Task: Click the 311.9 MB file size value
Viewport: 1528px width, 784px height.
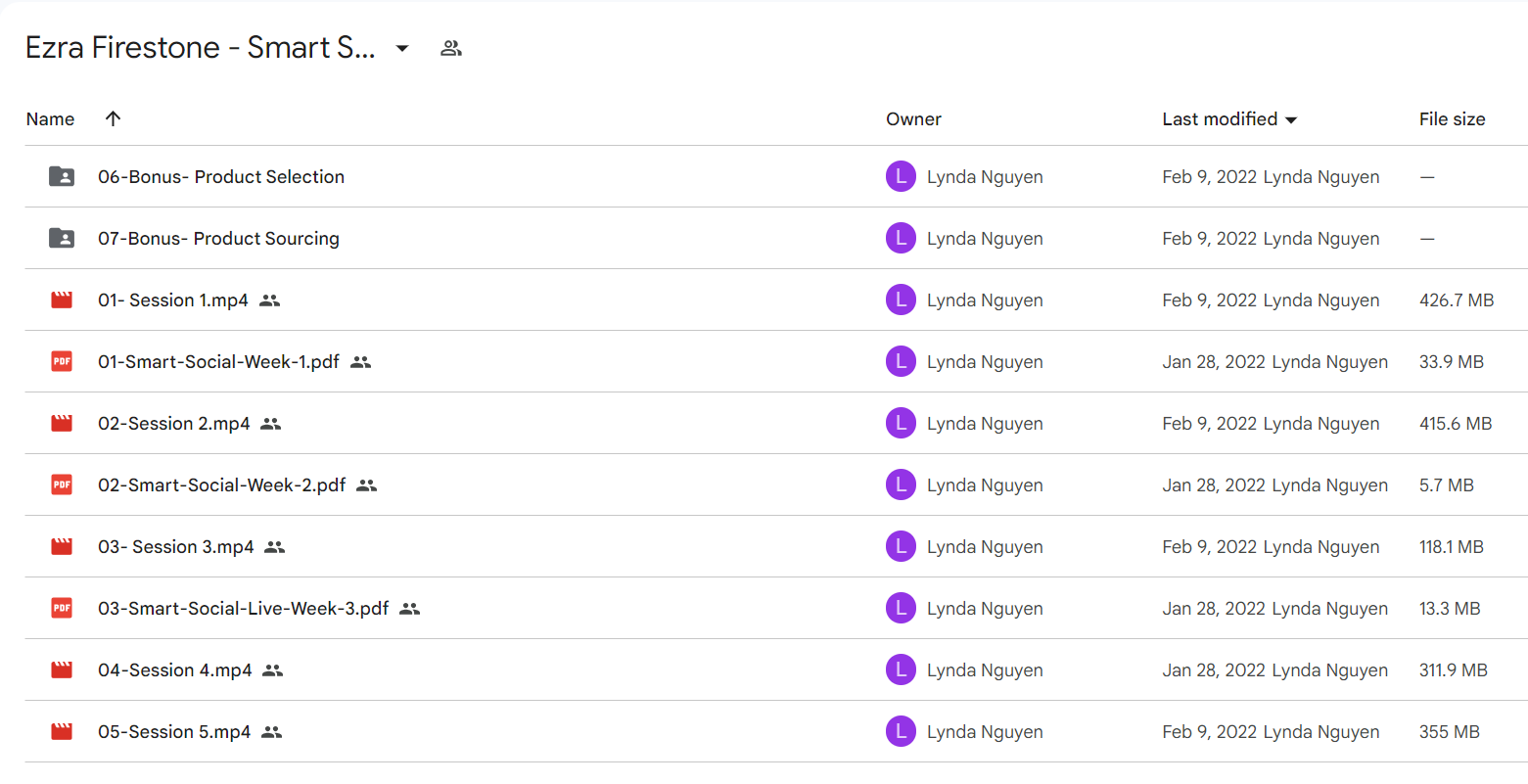Action: pyautogui.click(x=1454, y=670)
